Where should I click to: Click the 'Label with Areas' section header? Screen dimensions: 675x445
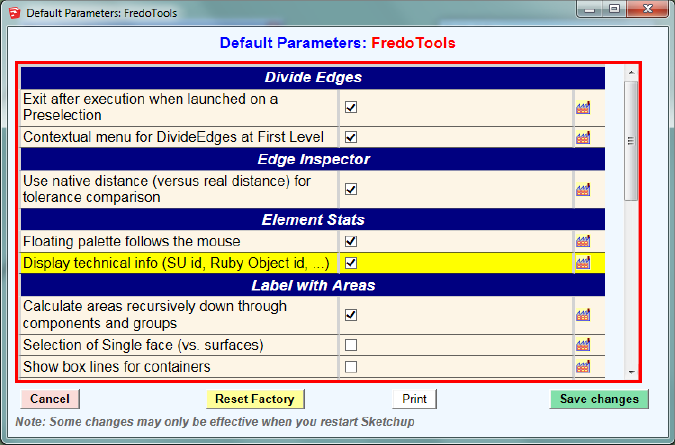313,285
